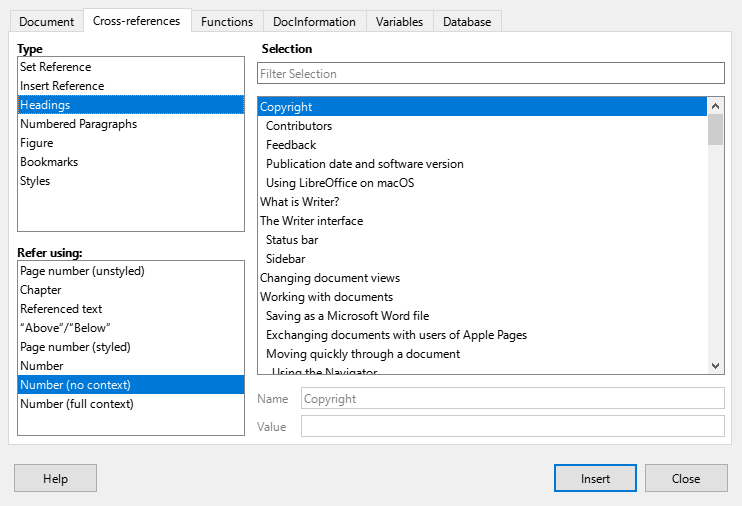Select Changing document views heading

click(482, 277)
